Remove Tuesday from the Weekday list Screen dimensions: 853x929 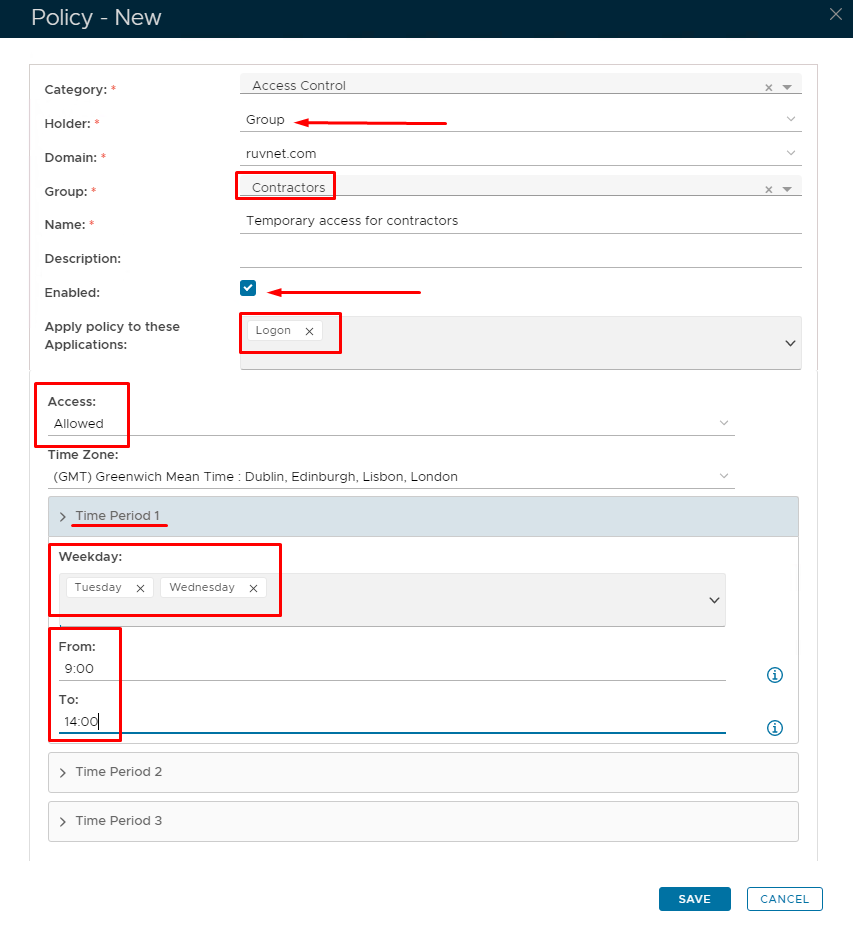(140, 588)
